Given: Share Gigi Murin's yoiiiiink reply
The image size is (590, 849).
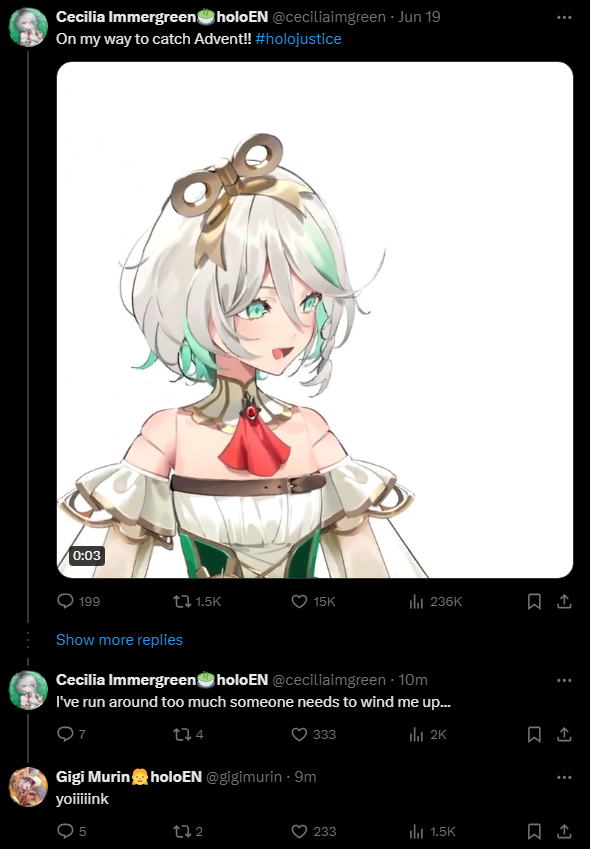Looking at the screenshot, I should tap(564, 831).
